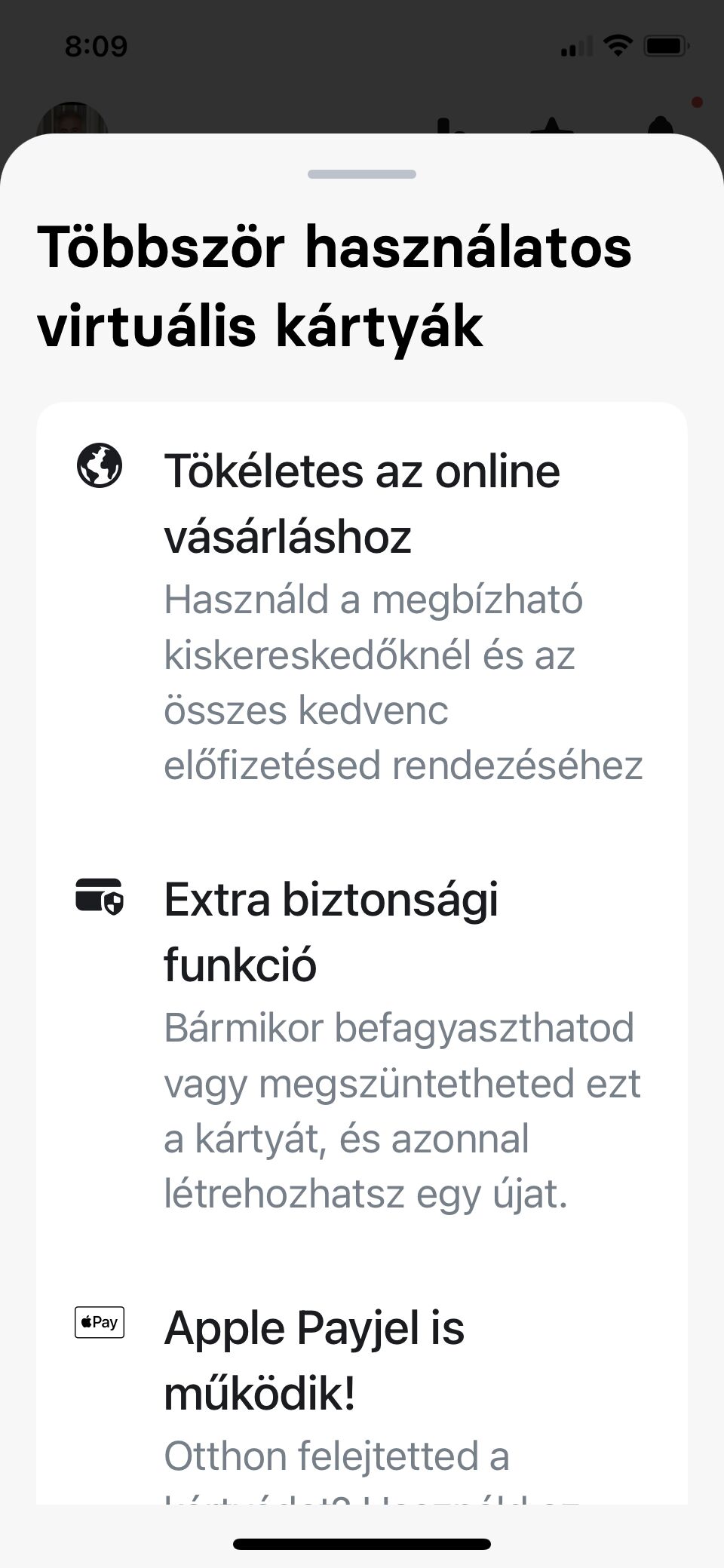Screen dimensions: 724x1568
Task: Tap the sheet grabber handle at top
Action: pyautogui.click(x=362, y=174)
